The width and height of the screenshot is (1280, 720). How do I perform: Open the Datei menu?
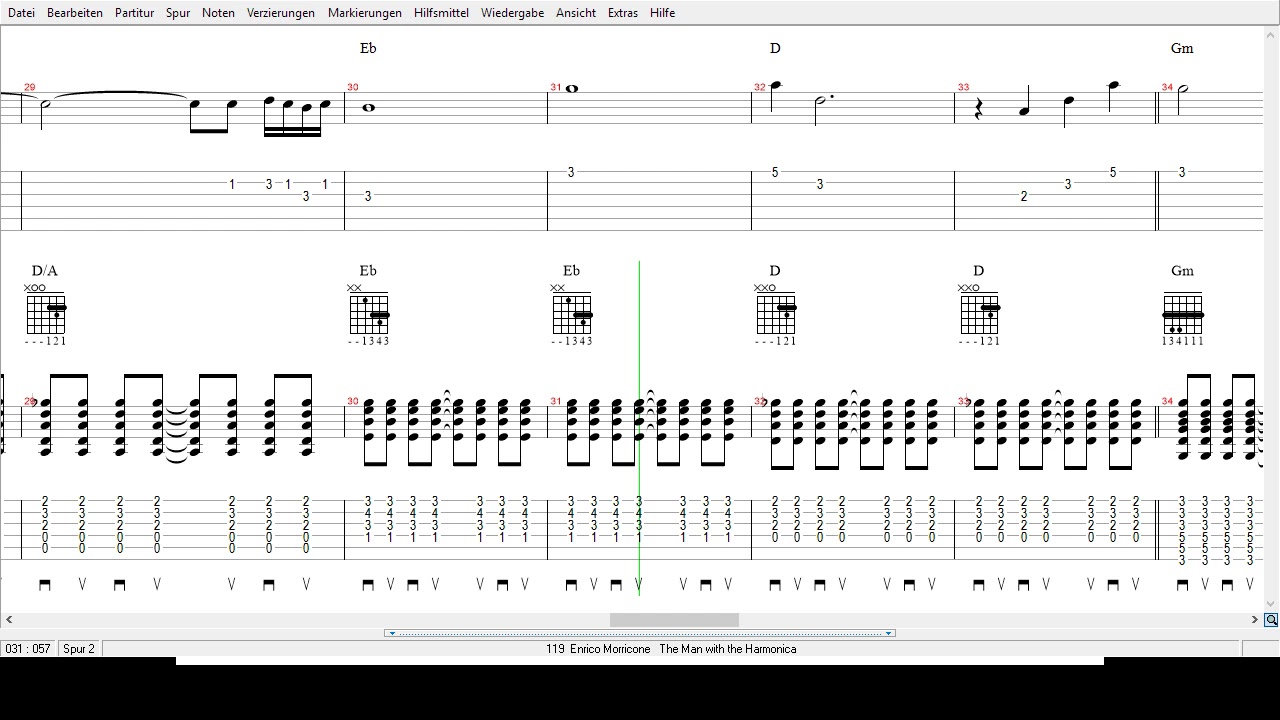[21, 13]
